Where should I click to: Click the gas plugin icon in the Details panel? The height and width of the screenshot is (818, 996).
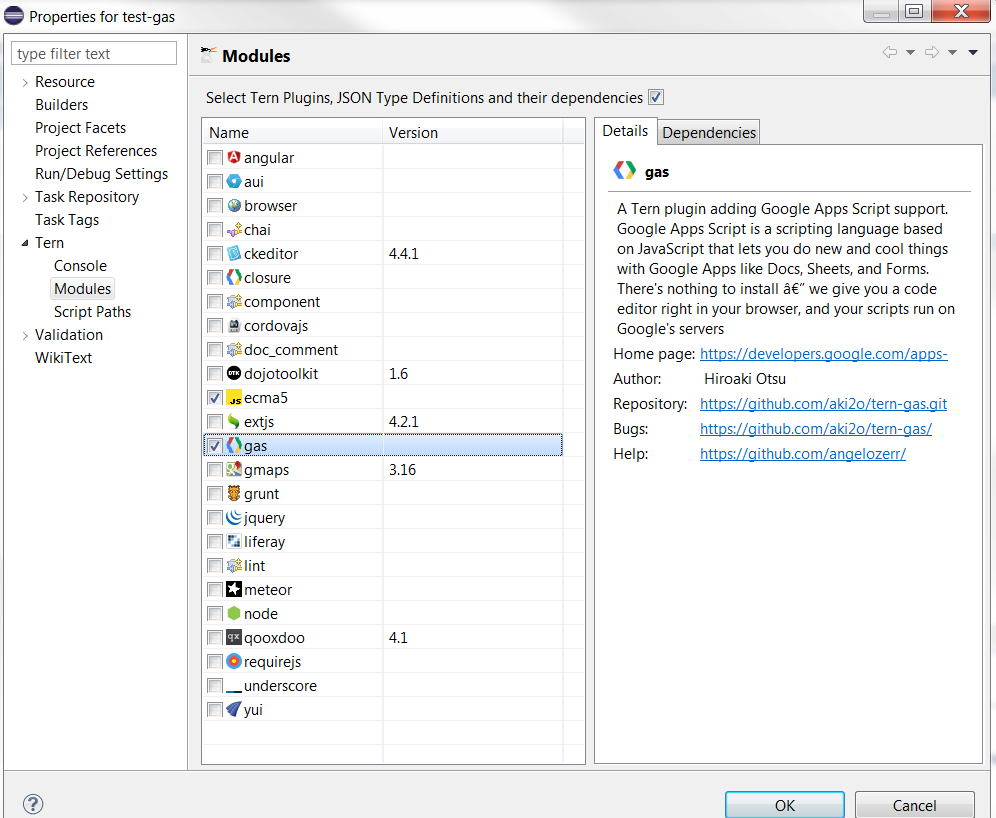(624, 170)
